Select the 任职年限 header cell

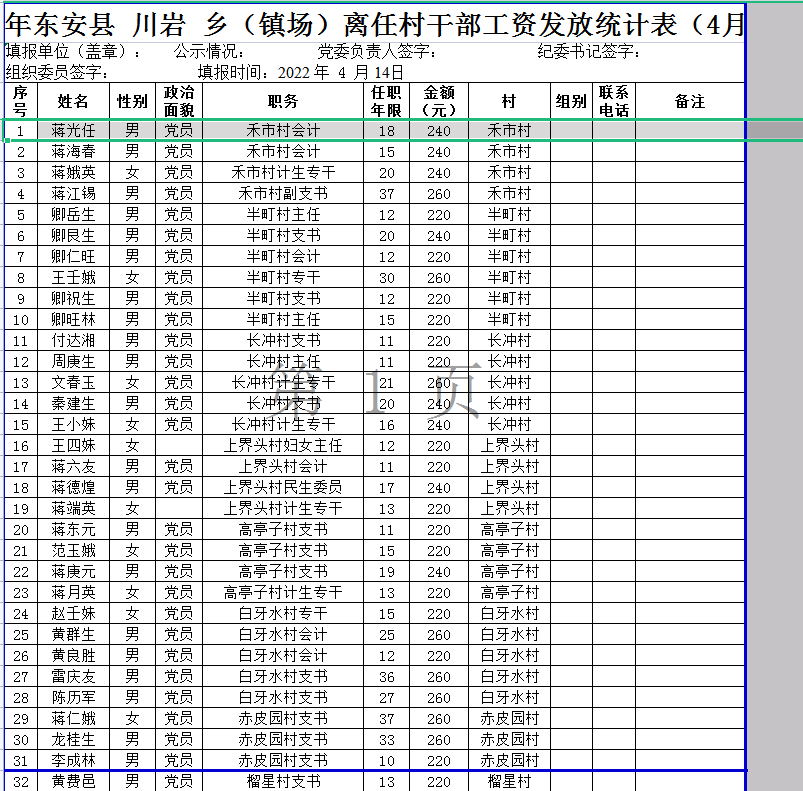point(386,101)
